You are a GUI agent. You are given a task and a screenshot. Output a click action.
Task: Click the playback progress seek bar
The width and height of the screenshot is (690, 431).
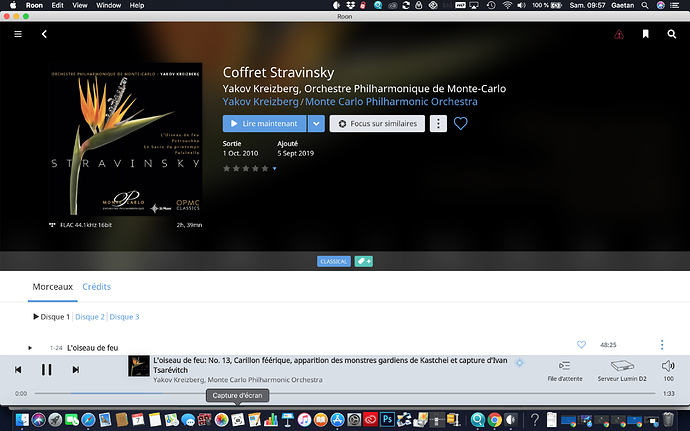pyautogui.click(x=345, y=393)
